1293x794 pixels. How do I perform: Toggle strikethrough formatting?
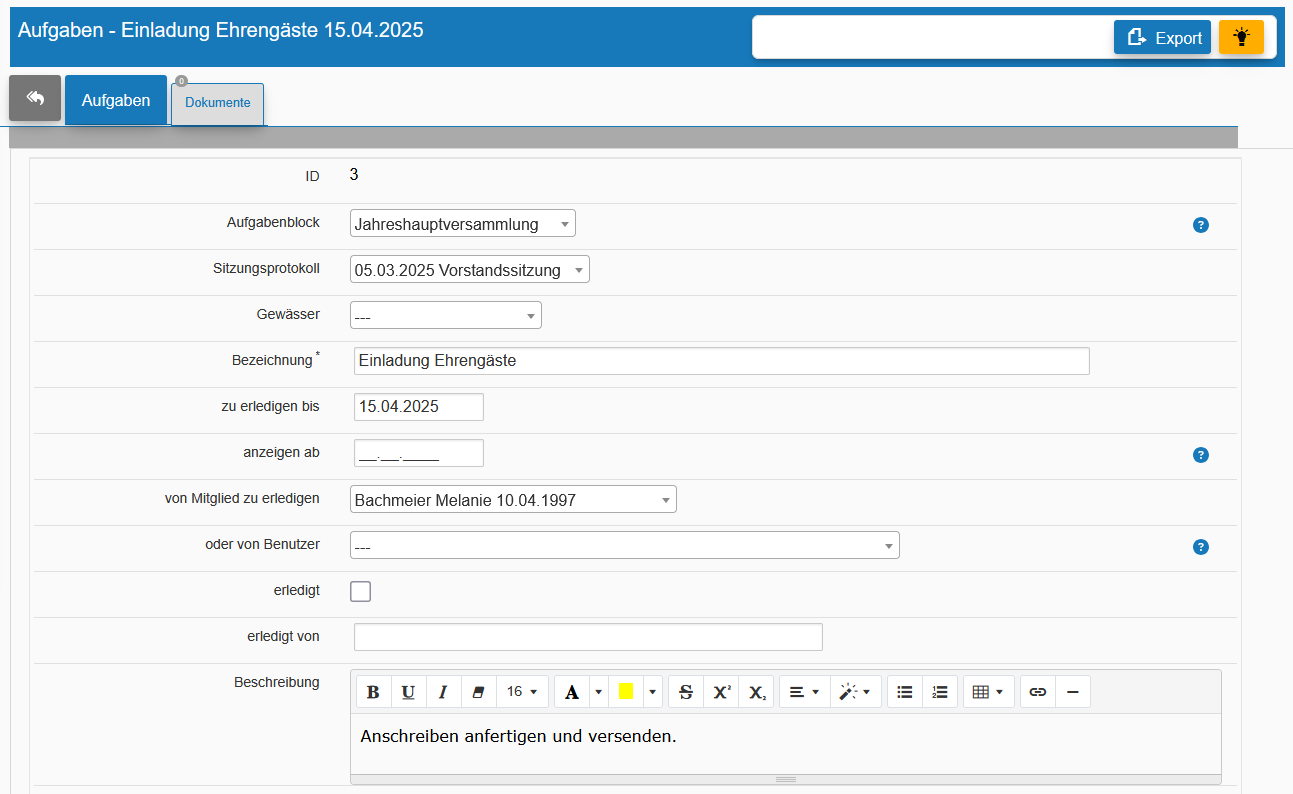[686, 692]
